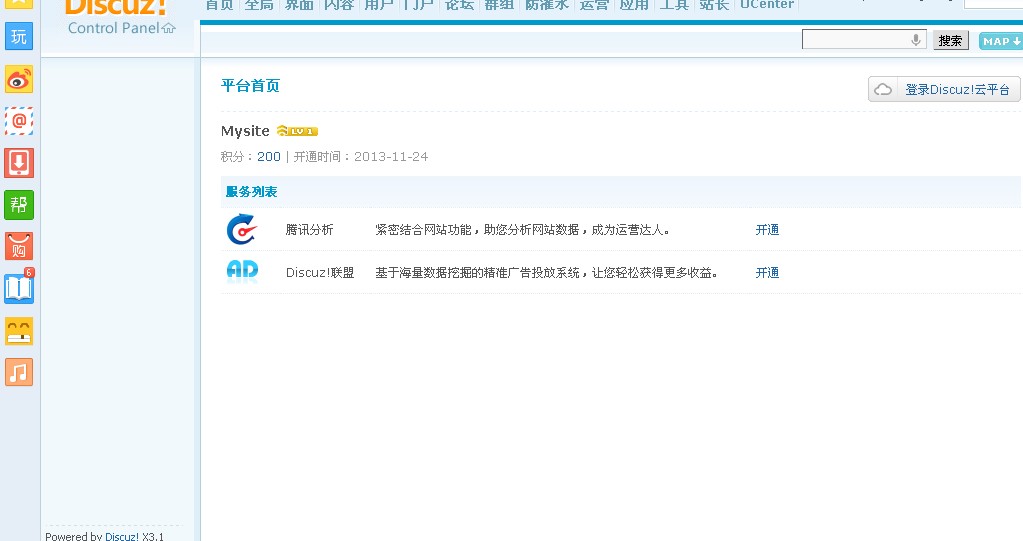The image size is (1023, 541).
Task: Click the Discuz! link in footer
Action: [122, 536]
